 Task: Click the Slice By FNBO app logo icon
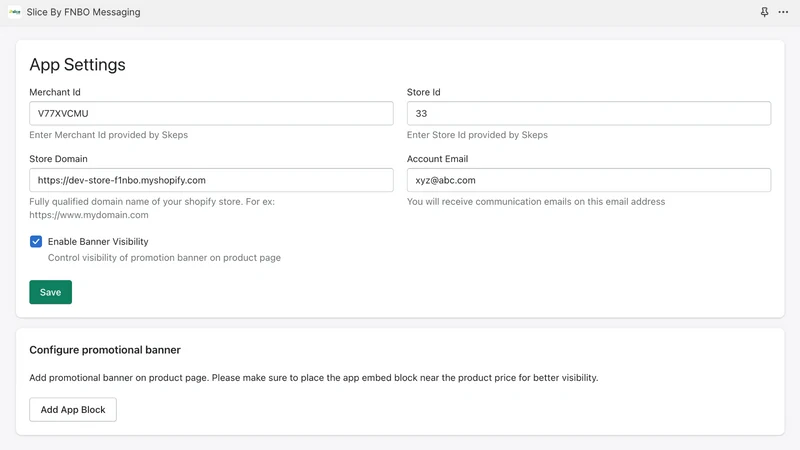[15, 12]
